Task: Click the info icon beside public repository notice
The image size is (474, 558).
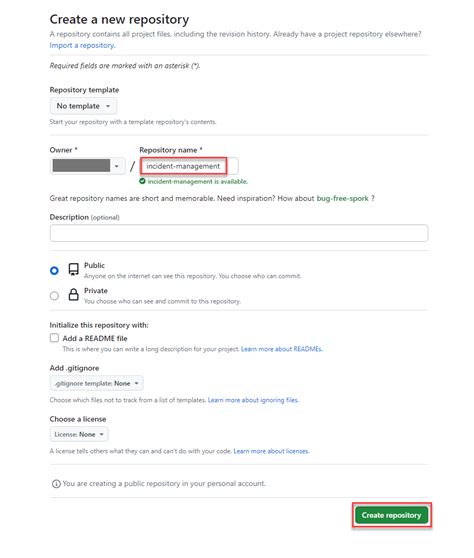Action: pos(56,484)
